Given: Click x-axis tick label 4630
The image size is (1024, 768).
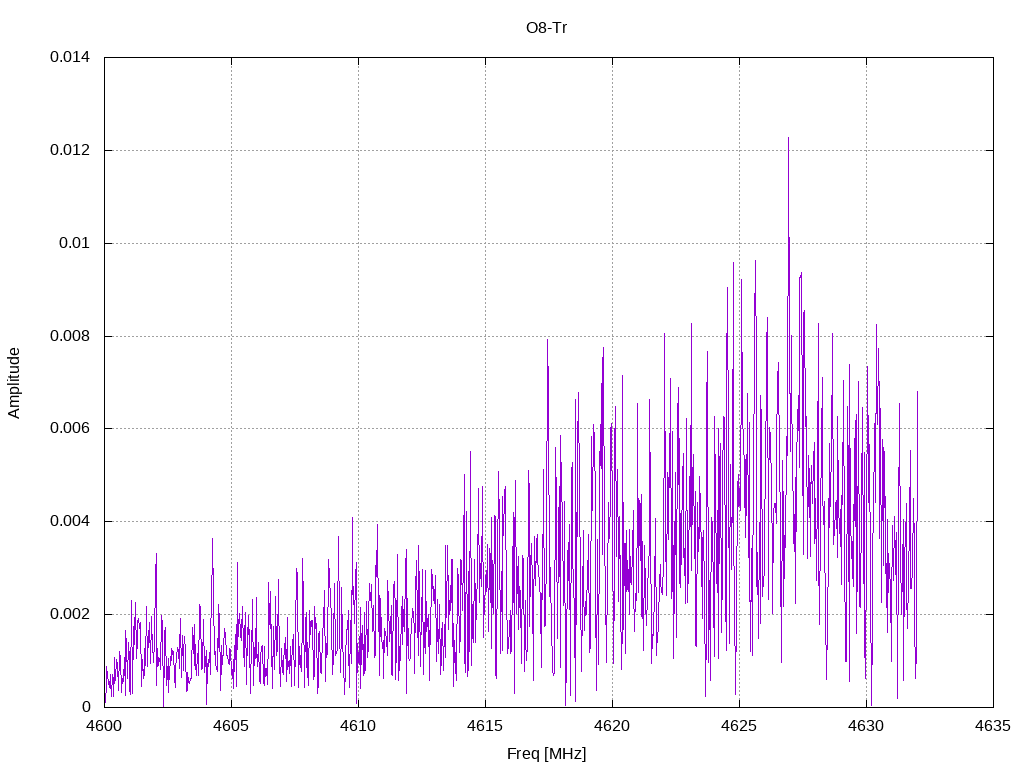Looking at the screenshot, I should 867,726.
